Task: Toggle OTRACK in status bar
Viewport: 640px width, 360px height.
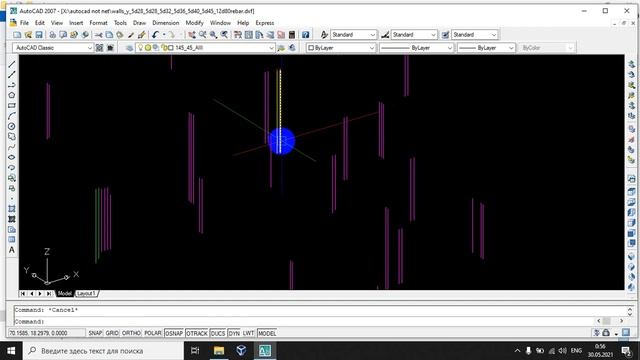Action: (x=197, y=333)
